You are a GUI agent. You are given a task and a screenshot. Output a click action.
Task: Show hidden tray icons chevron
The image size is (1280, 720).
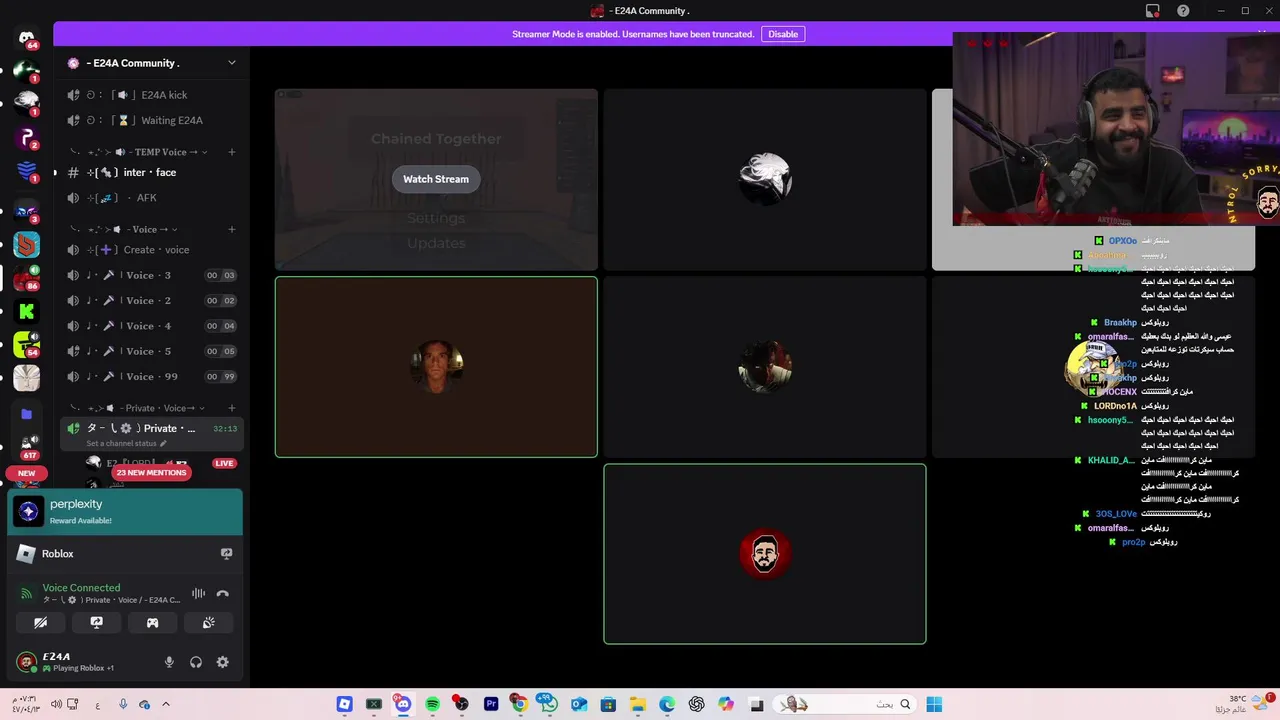pyautogui.click(x=166, y=704)
